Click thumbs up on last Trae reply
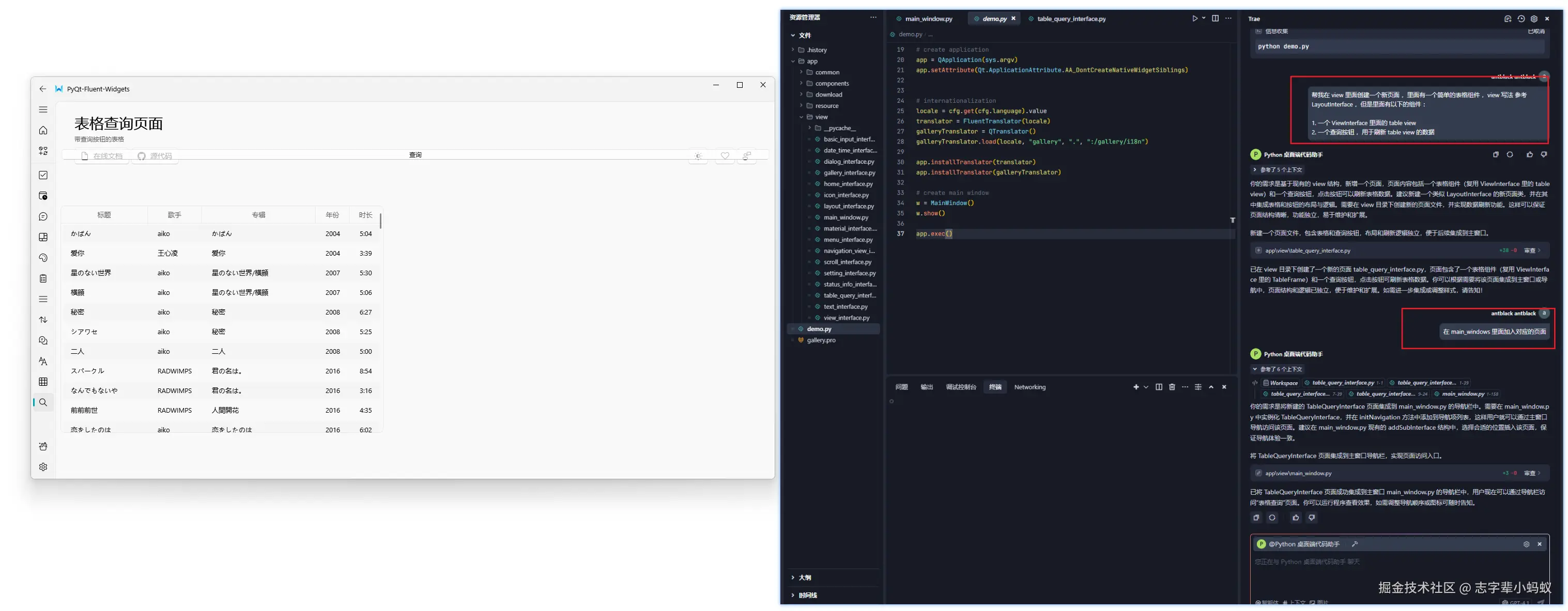 point(1295,518)
